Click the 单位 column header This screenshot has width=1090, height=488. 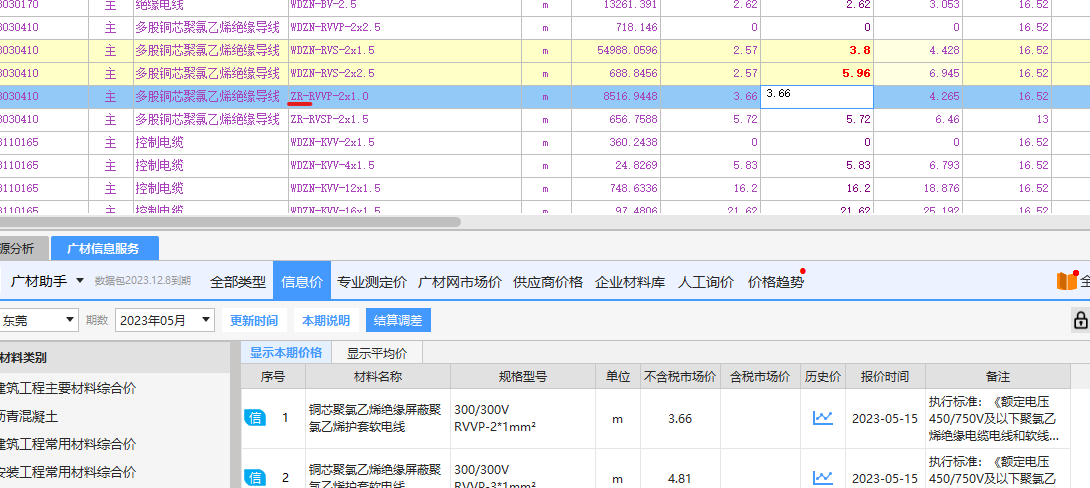[x=617, y=376]
